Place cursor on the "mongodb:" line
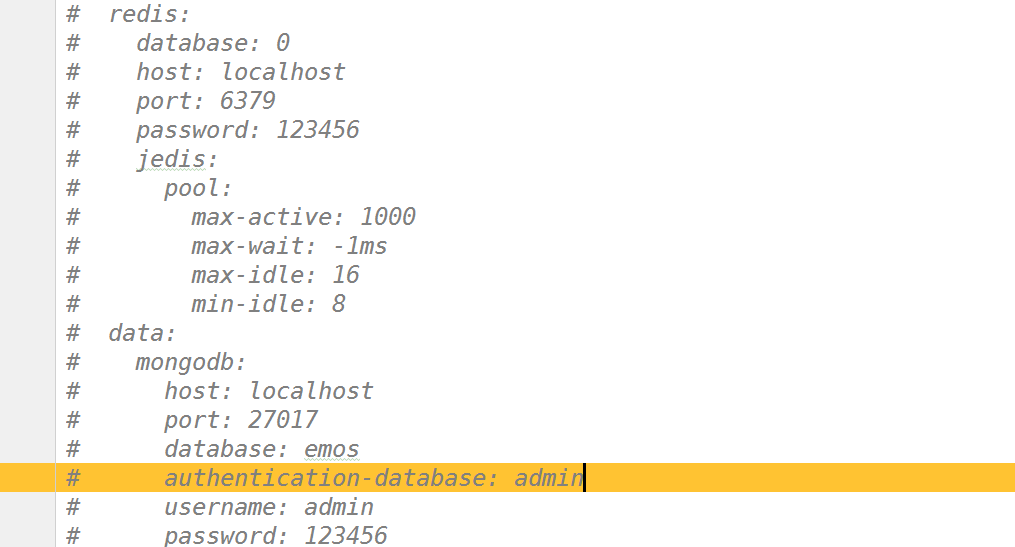This screenshot has height=547, width=1015. 190,362
